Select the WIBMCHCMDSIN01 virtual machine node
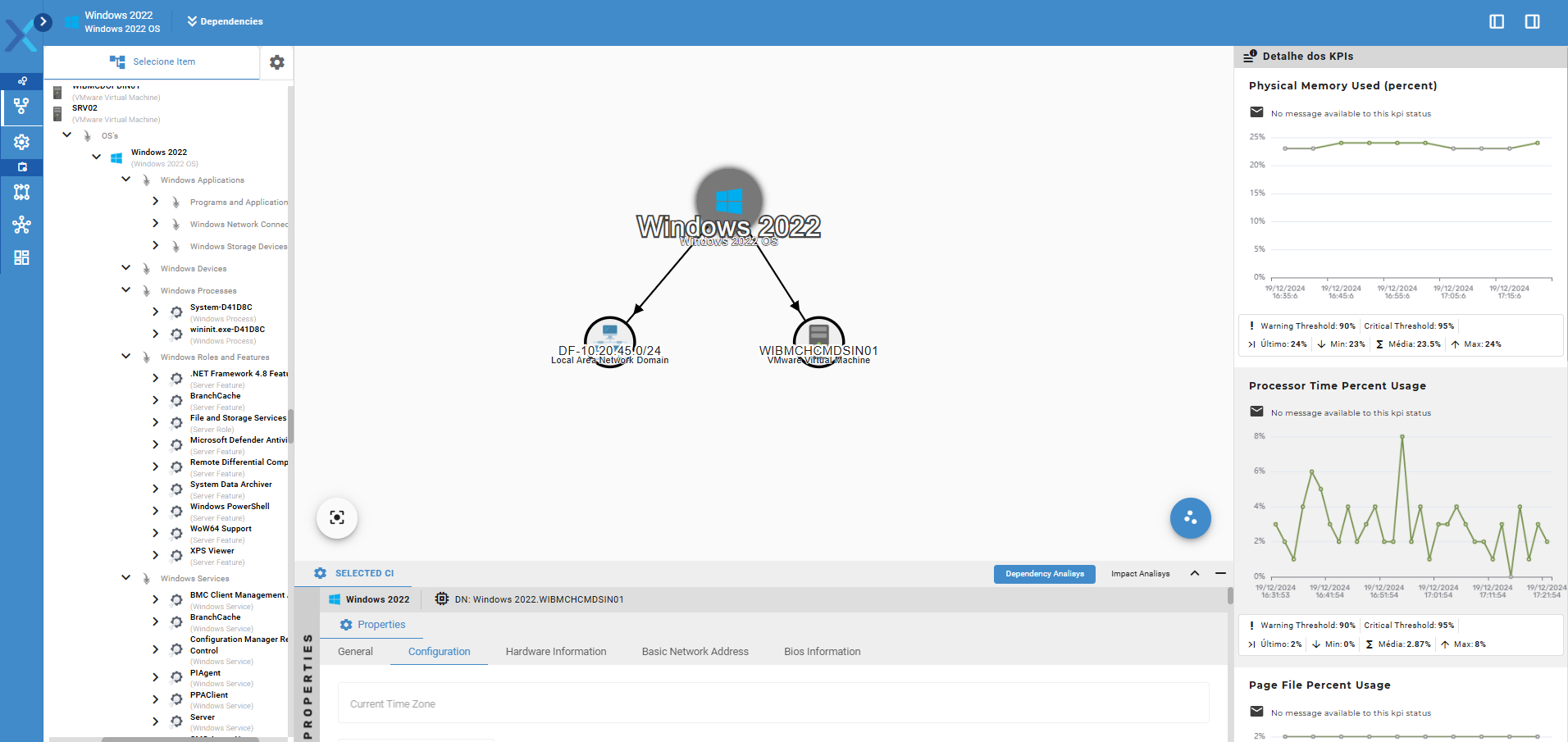 tap(818, 341)
